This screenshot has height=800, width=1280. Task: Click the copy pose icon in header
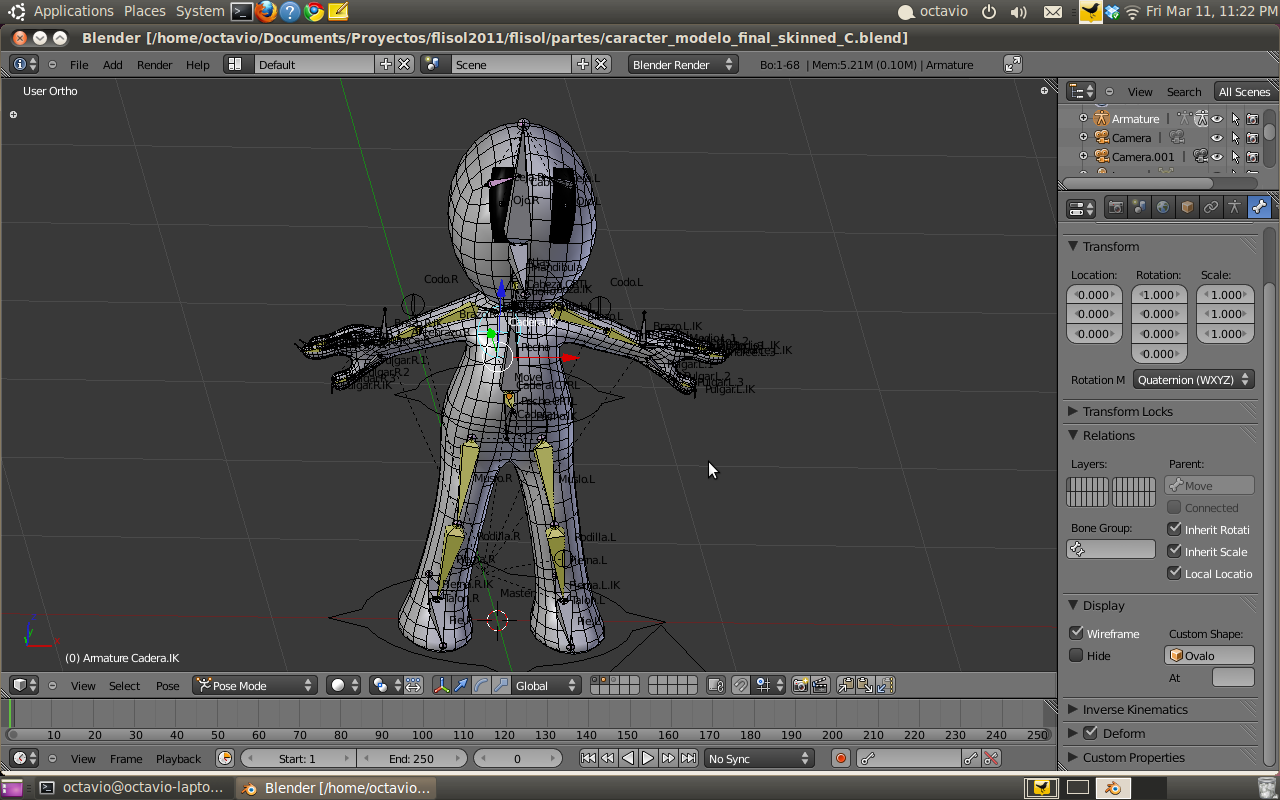846,686
